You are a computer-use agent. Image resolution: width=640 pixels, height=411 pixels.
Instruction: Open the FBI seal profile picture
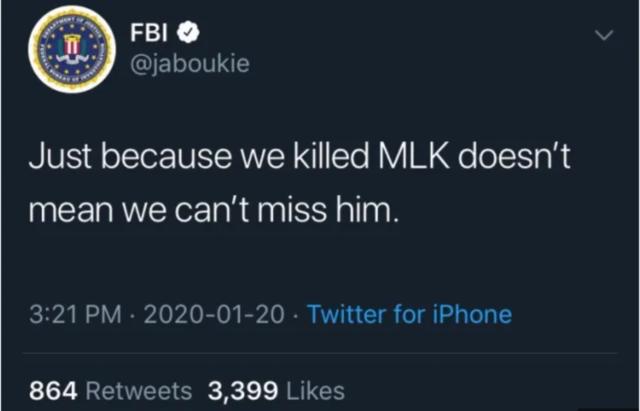(x=72, y=49)
